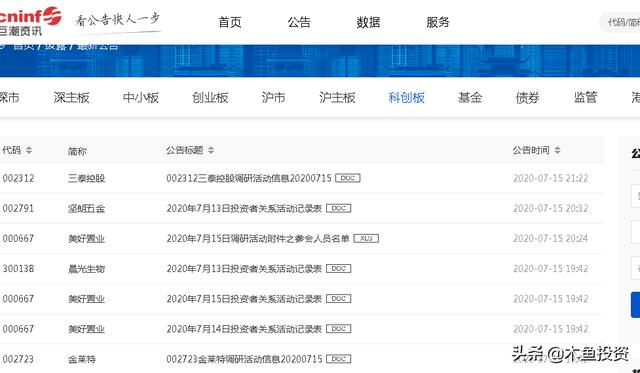Open the 公告 menu in top navigation
Screen dimensions: 640x373
[x=299, y=22]
